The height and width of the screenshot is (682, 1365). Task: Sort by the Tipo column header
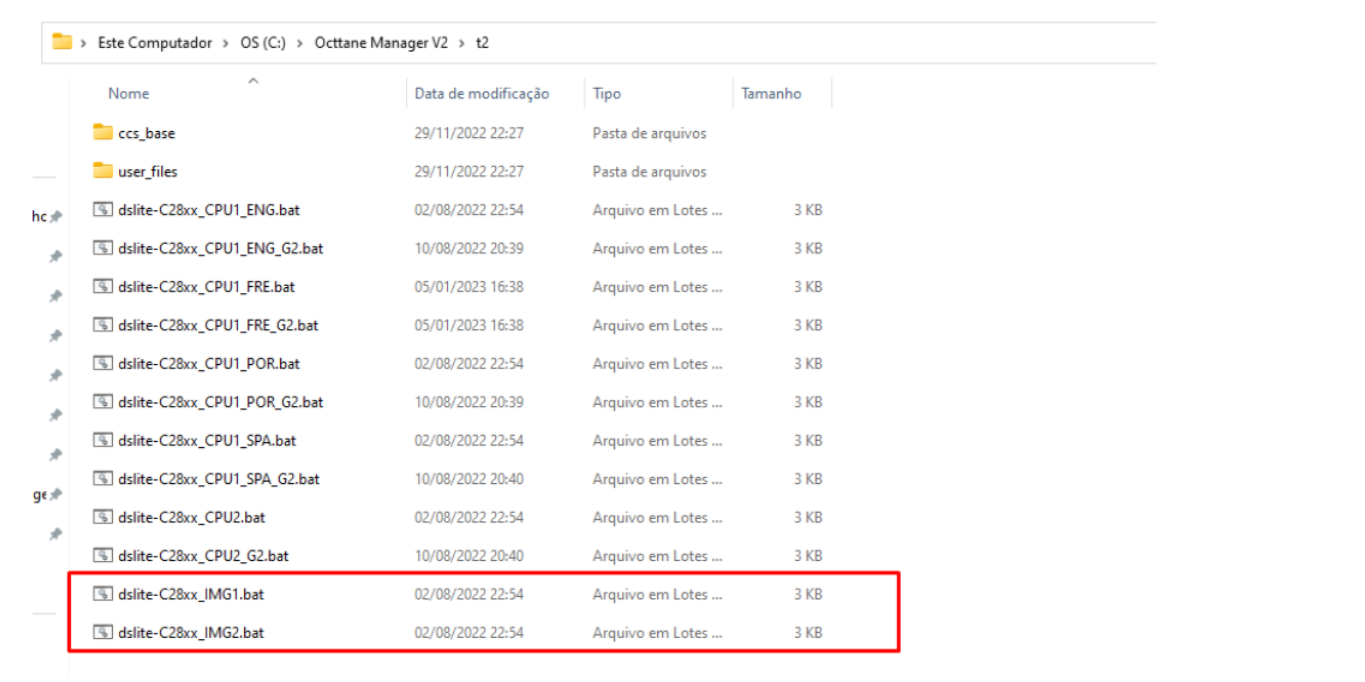click(607, 94)
